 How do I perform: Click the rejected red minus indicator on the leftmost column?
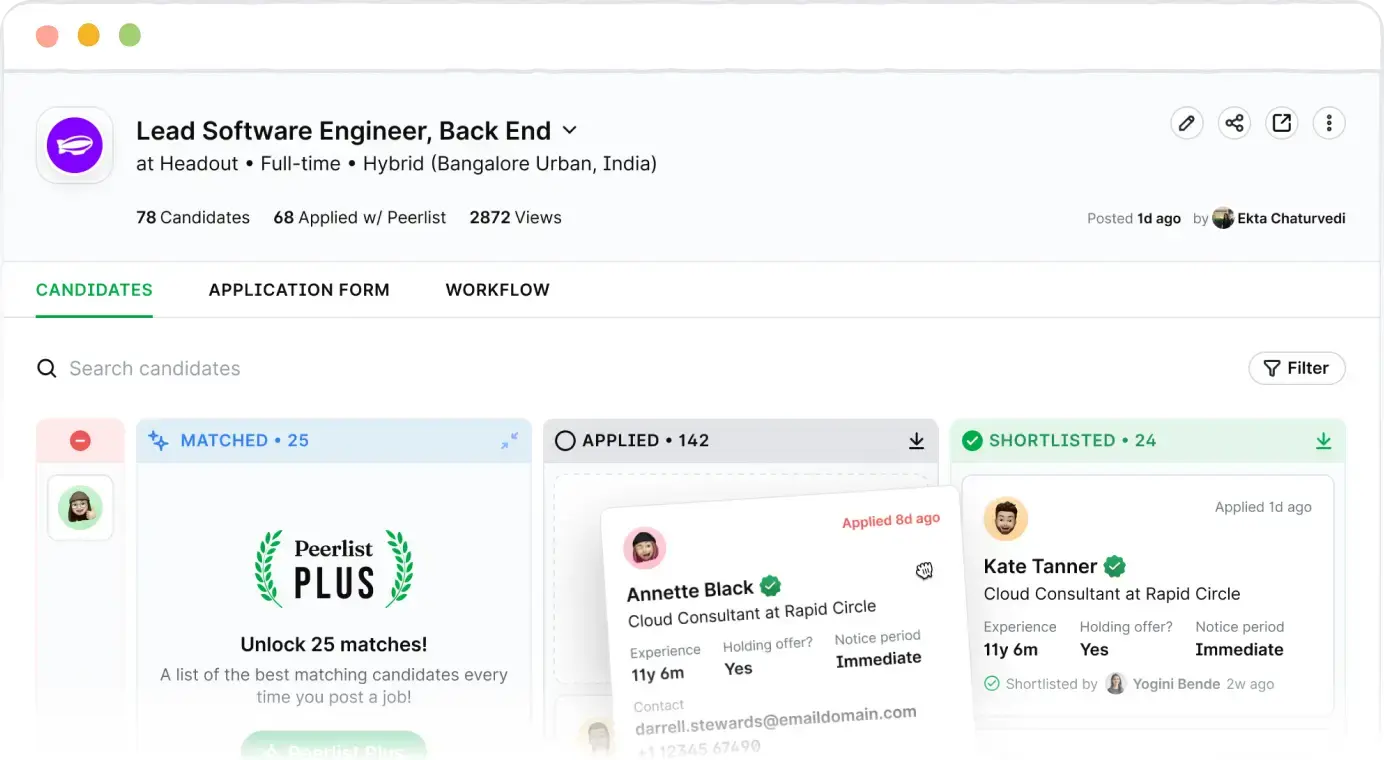pyautogui.click(x=80, y=440)
